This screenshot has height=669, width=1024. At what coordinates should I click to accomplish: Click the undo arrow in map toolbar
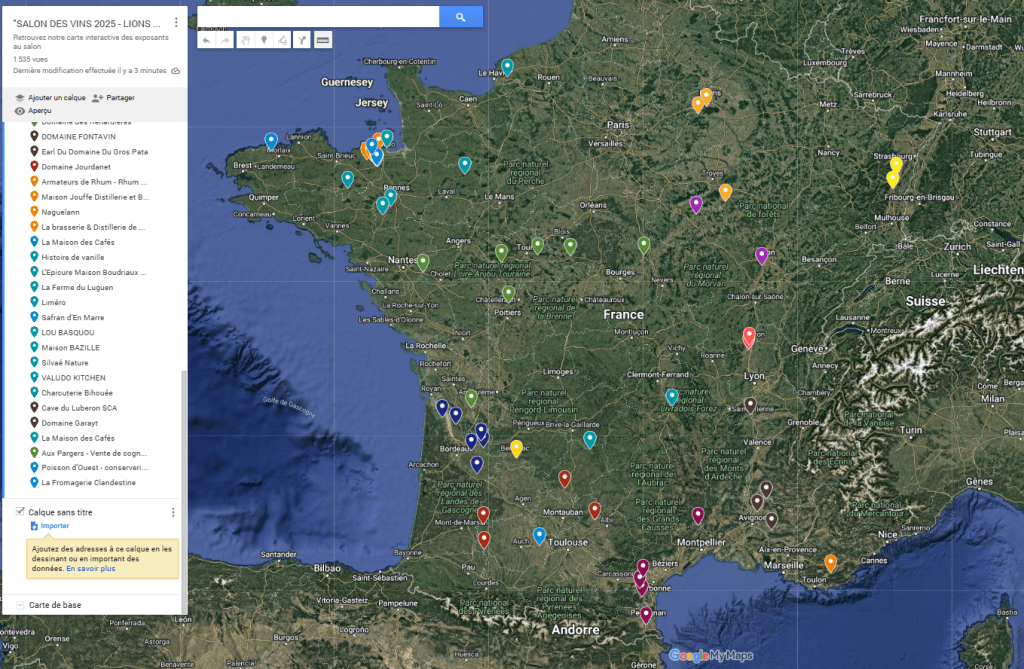[206, 40]
